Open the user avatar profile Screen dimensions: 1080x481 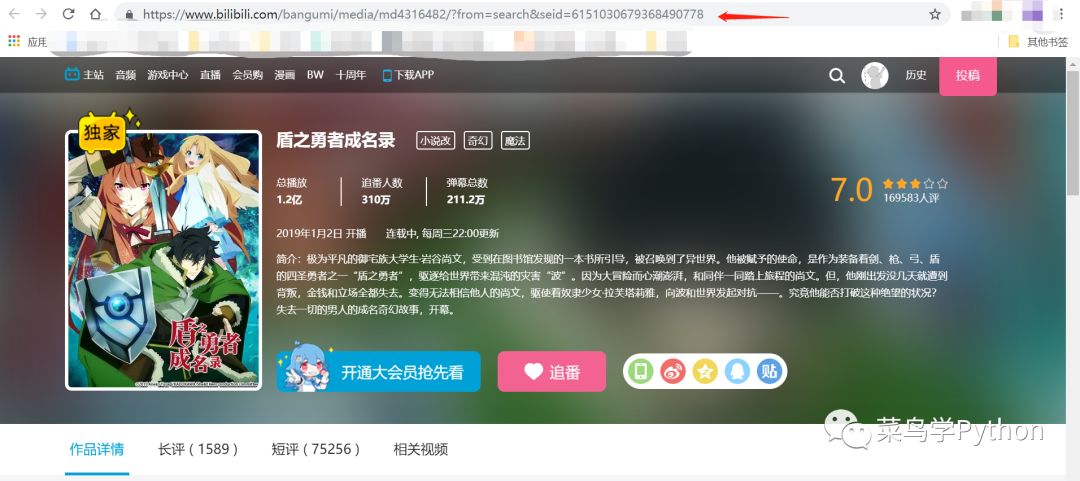tap(875, 76)
